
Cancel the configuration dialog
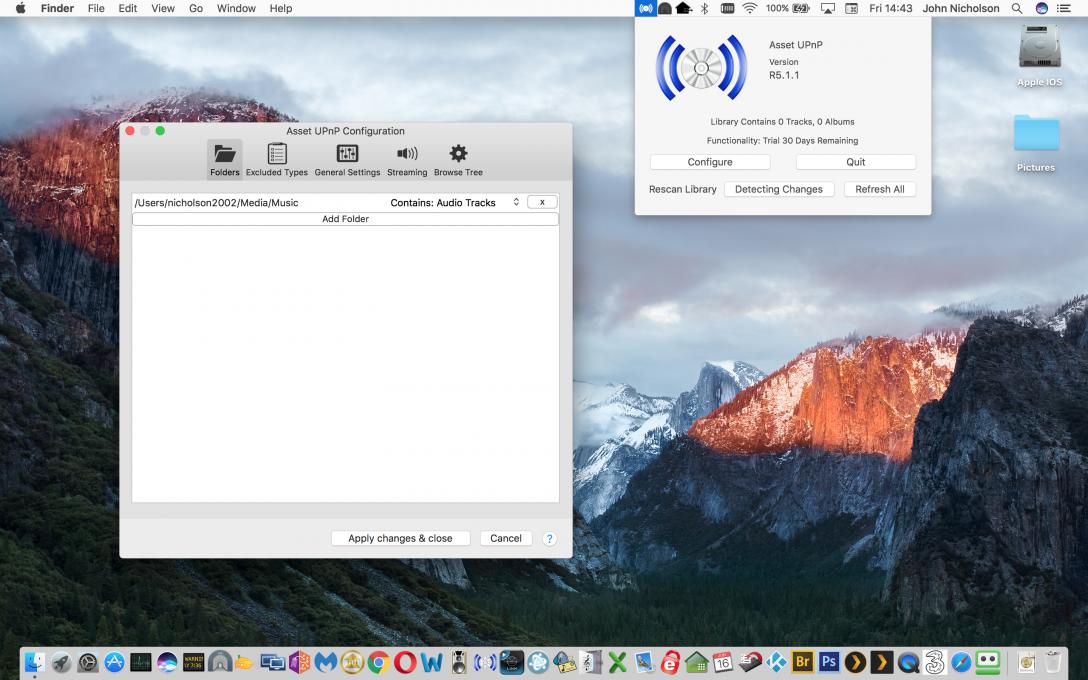506,539
